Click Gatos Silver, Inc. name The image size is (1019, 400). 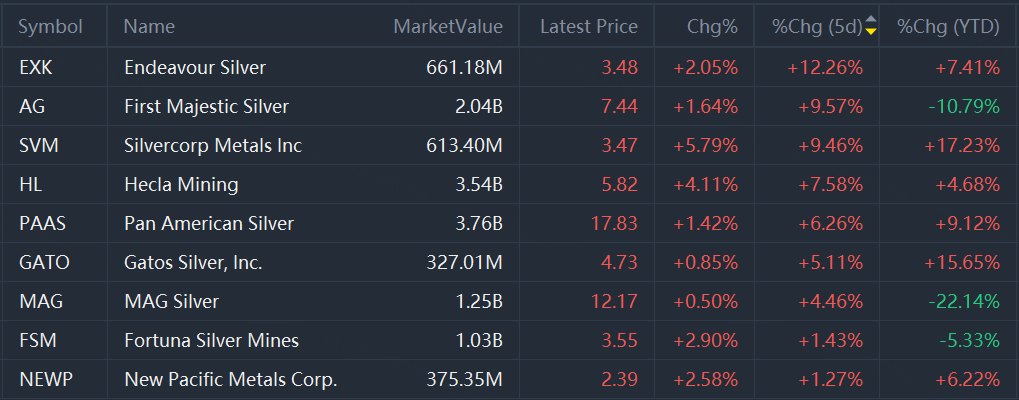tap(193, 262)
